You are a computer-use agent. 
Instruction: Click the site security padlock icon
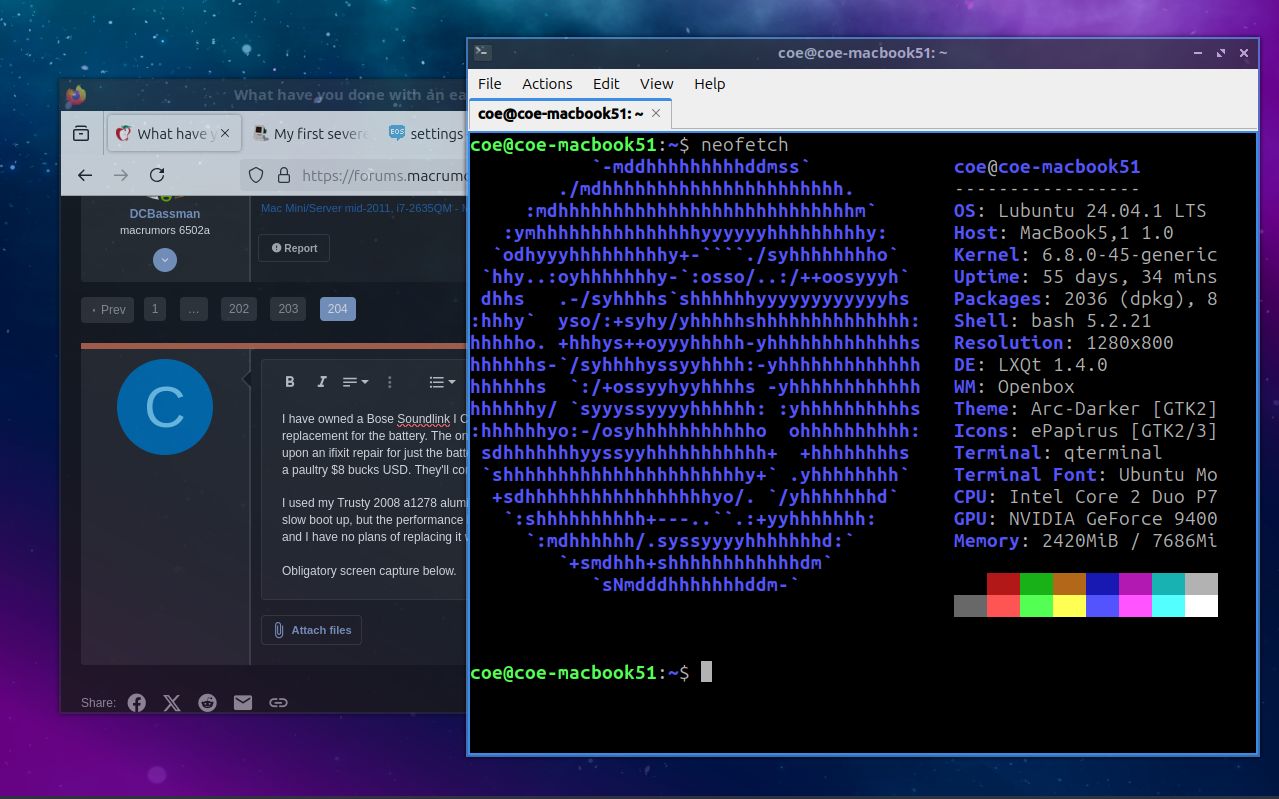[284, 175]
